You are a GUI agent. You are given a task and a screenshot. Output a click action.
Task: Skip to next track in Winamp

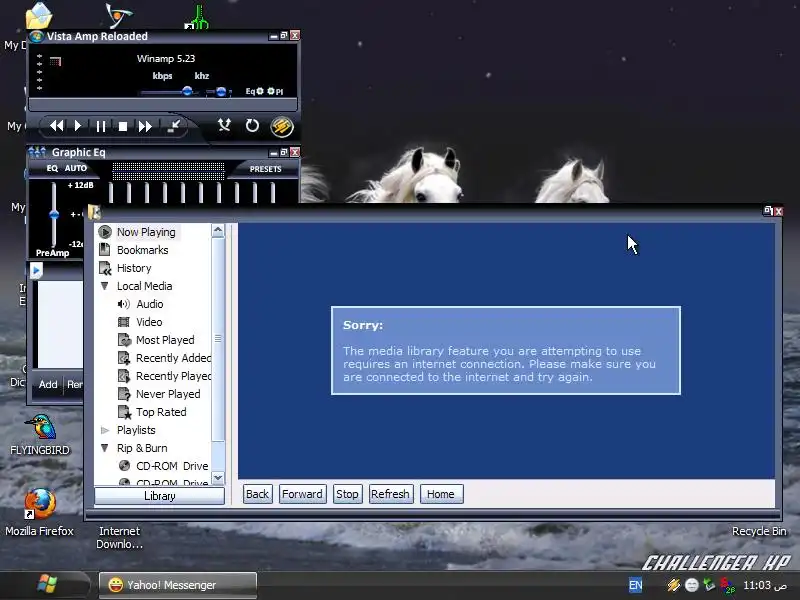click(145, 126)
